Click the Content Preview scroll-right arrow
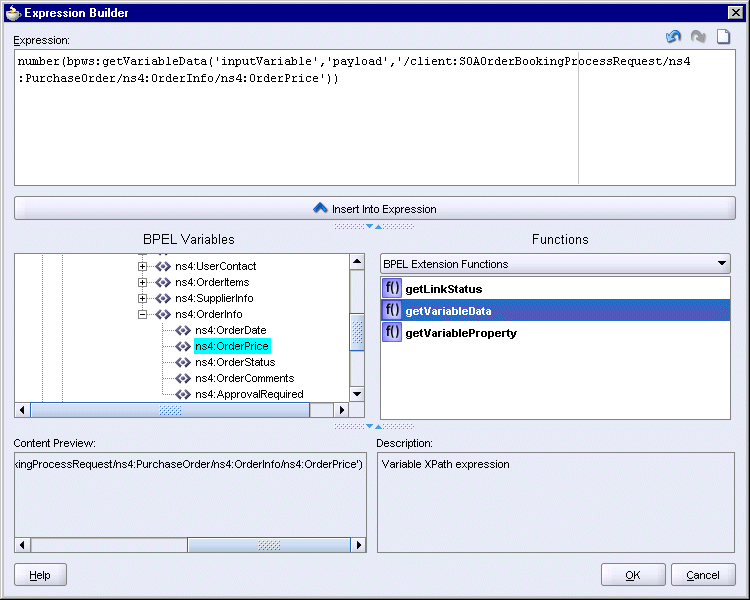 coord(358,545)
